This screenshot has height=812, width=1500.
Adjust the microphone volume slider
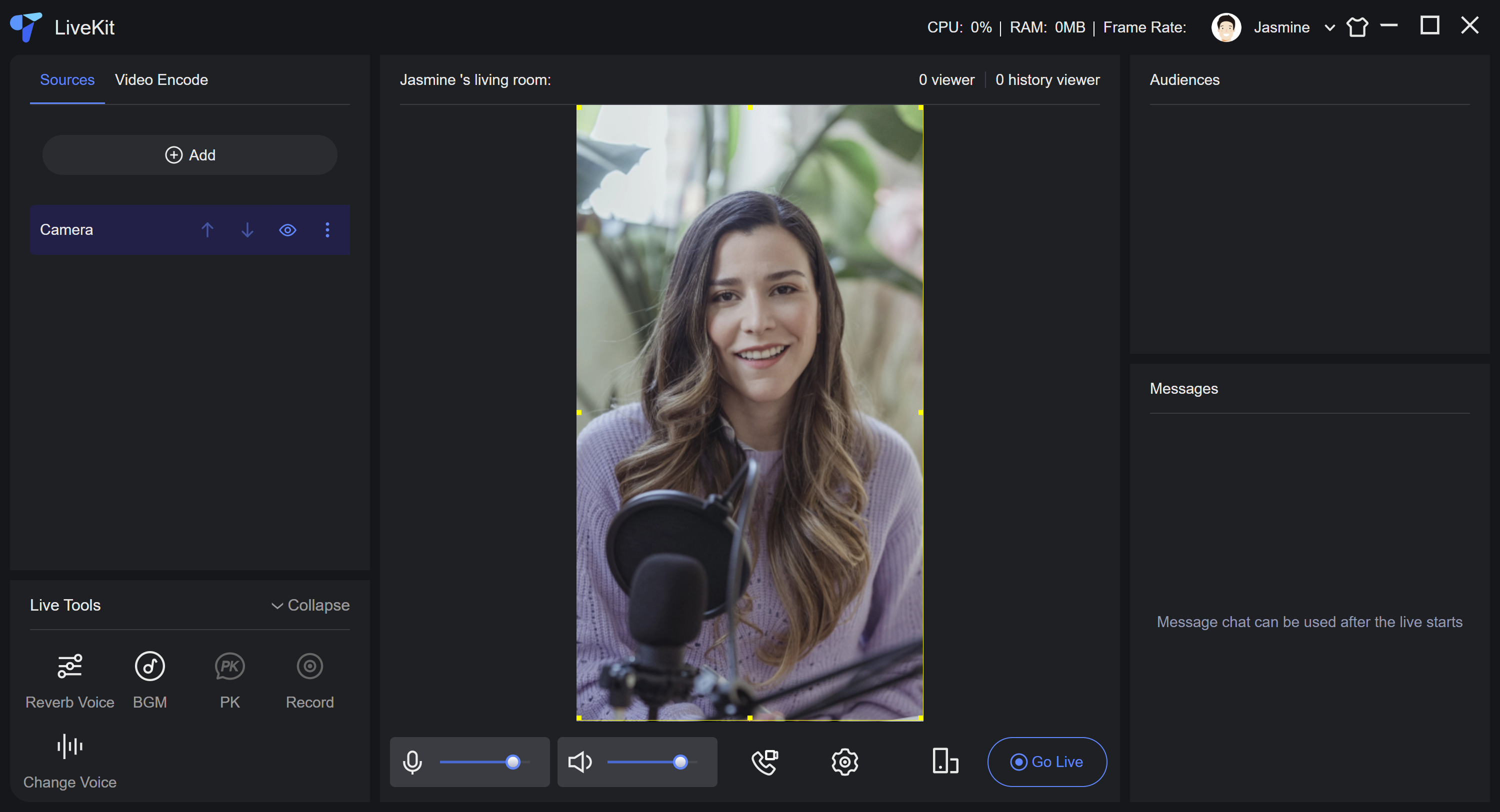(x=512, y=762)
